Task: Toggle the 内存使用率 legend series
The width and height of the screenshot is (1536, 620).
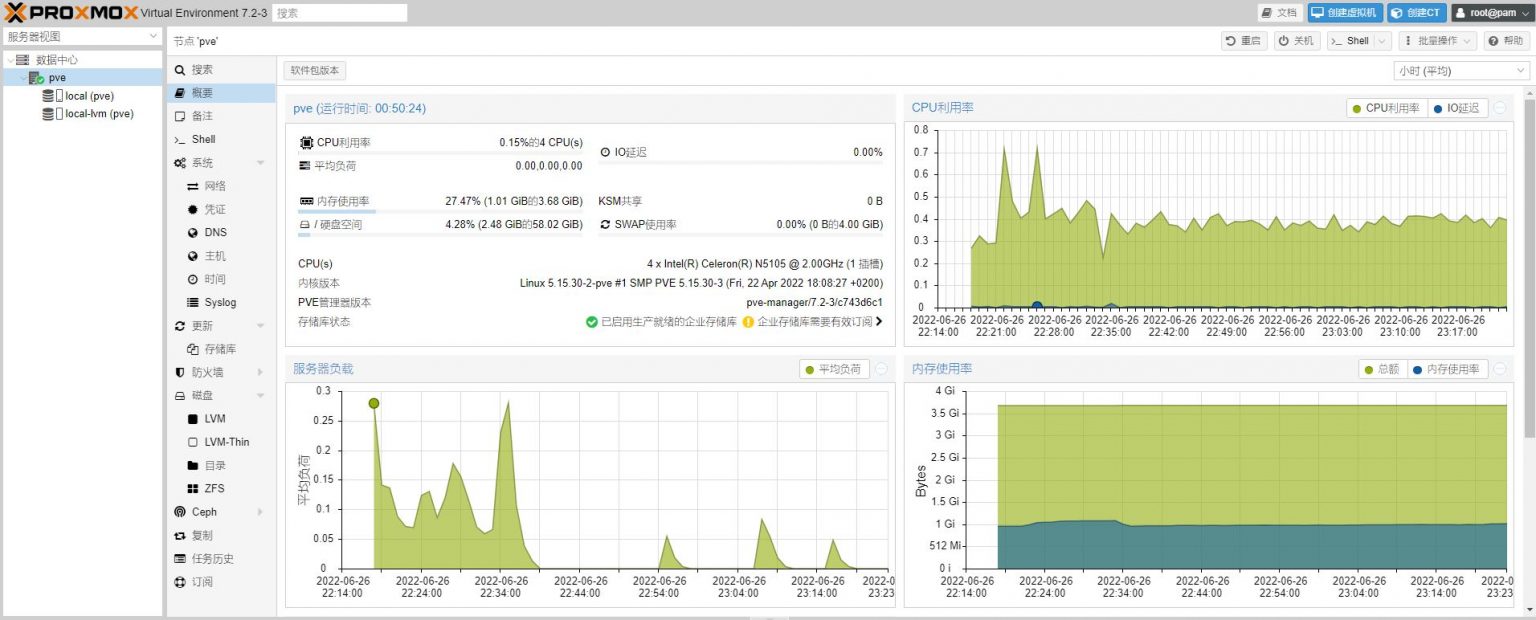Action: [1448, 369]
